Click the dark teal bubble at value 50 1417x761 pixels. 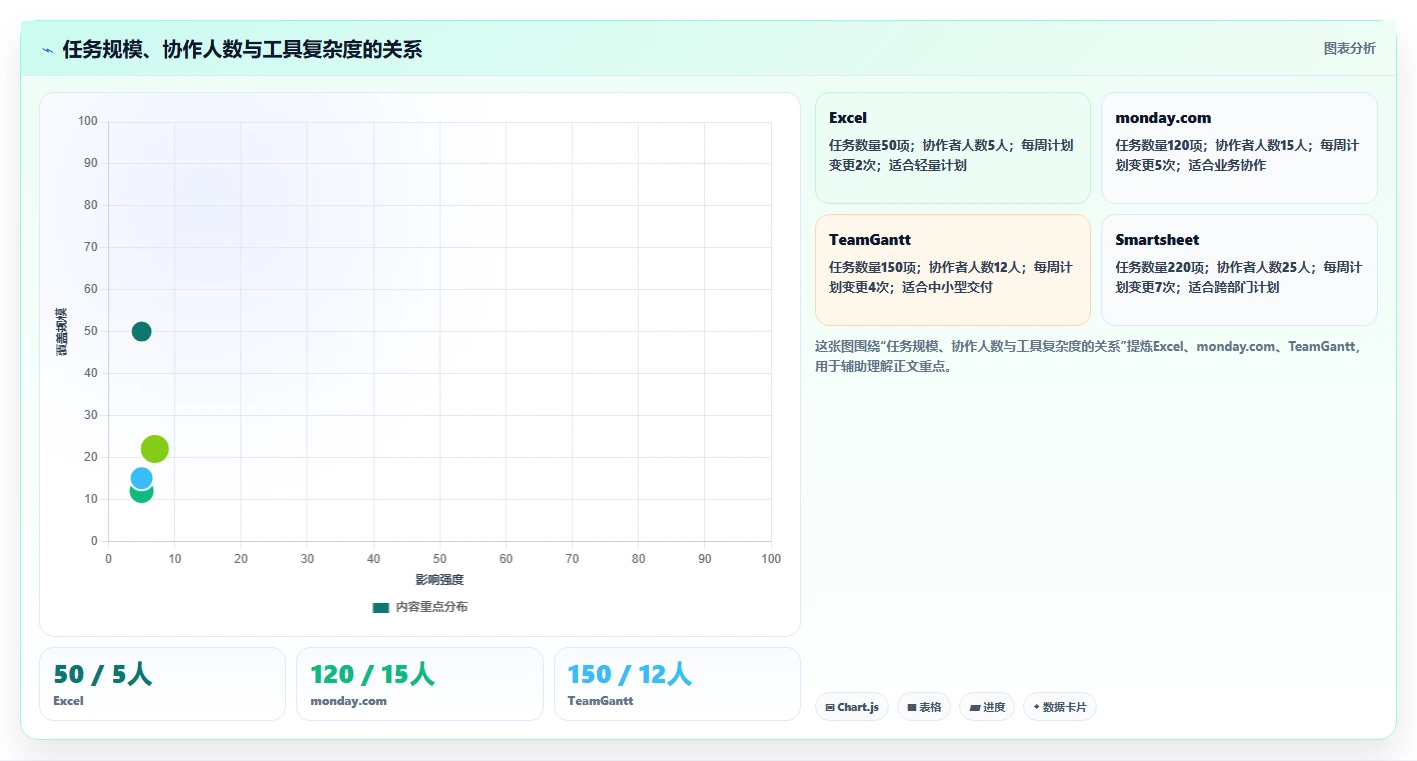[x=142, y=331]
